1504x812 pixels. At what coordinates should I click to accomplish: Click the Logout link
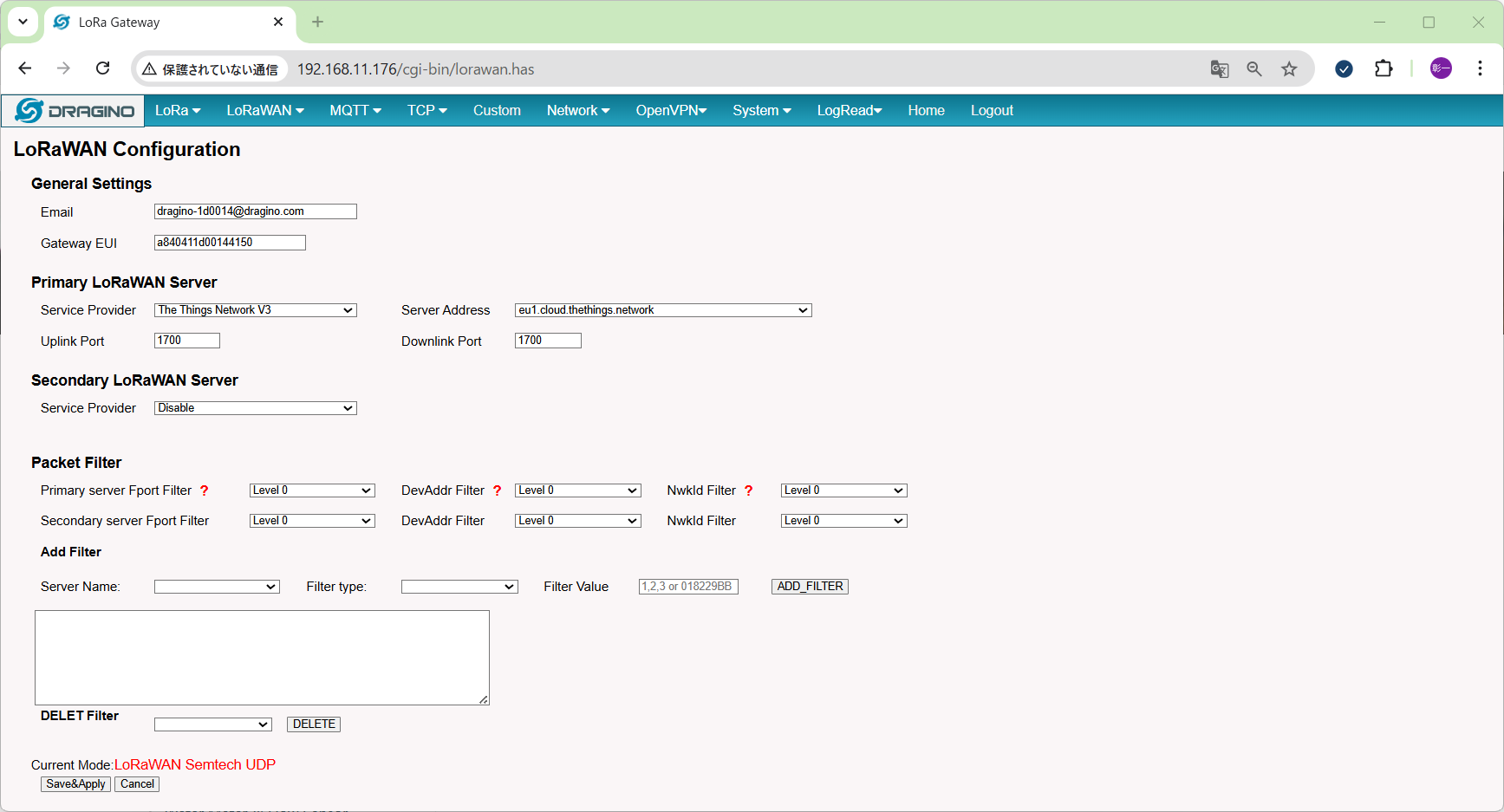click(992, 111)
